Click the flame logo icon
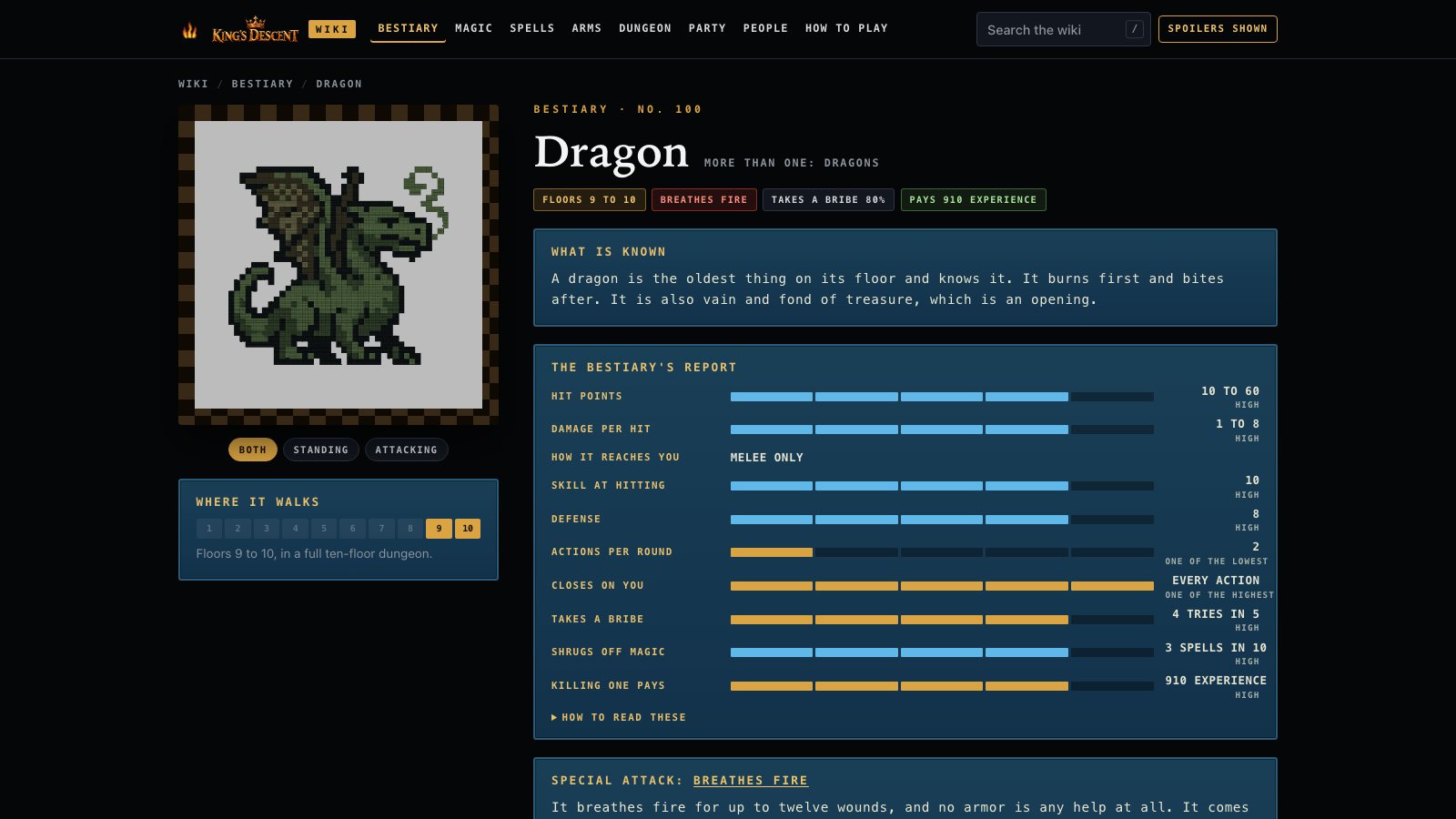 point(189,30)
